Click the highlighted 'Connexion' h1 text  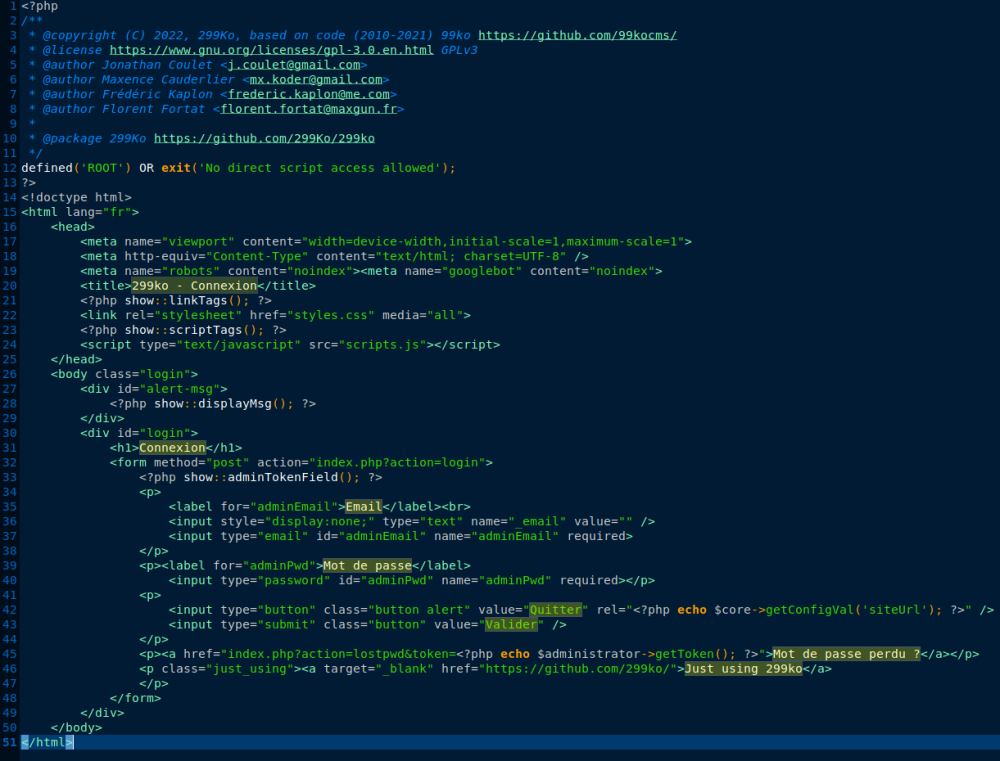pyautogui.click(x=172, y=448)
